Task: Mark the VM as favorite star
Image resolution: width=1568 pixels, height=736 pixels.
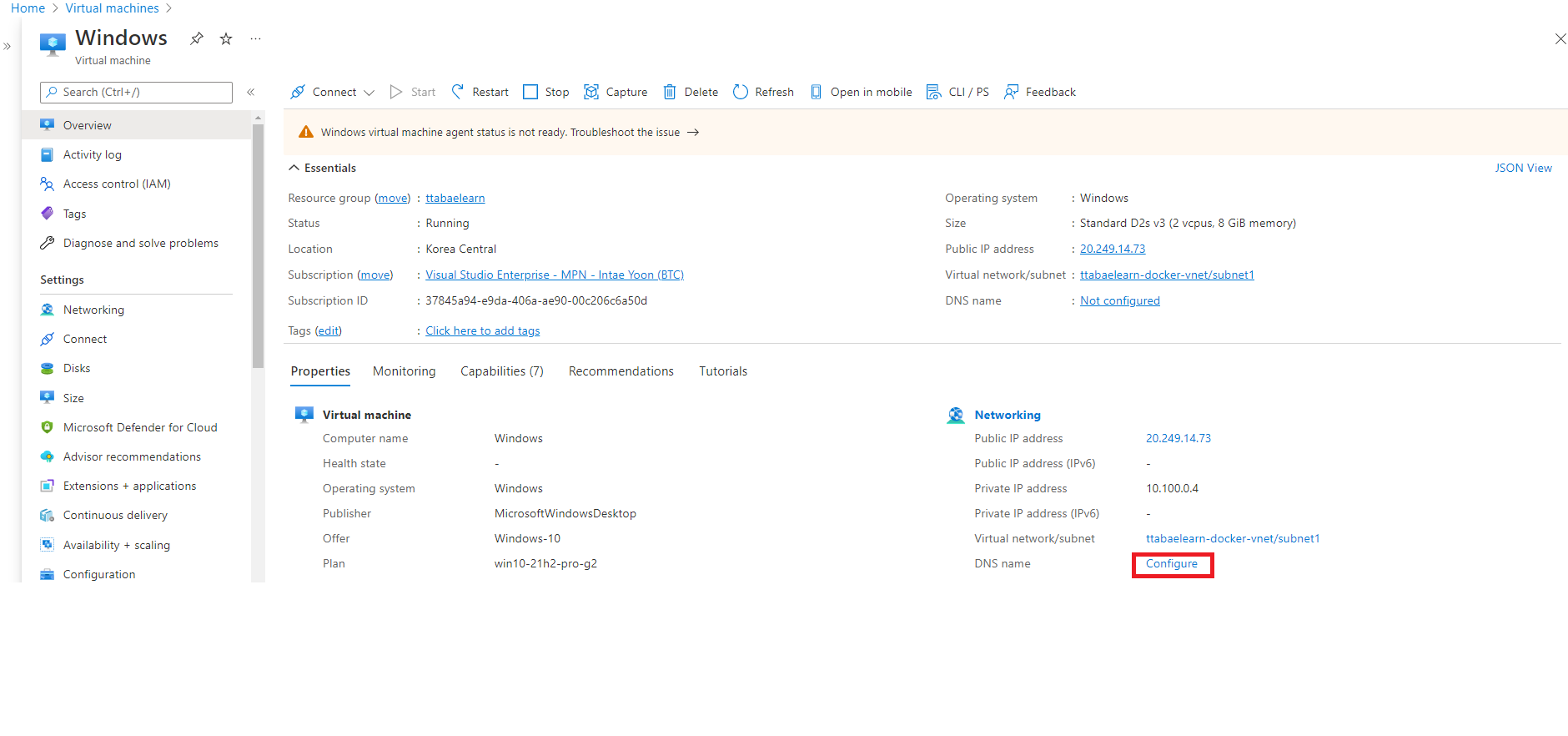Action: pos(226,38)
